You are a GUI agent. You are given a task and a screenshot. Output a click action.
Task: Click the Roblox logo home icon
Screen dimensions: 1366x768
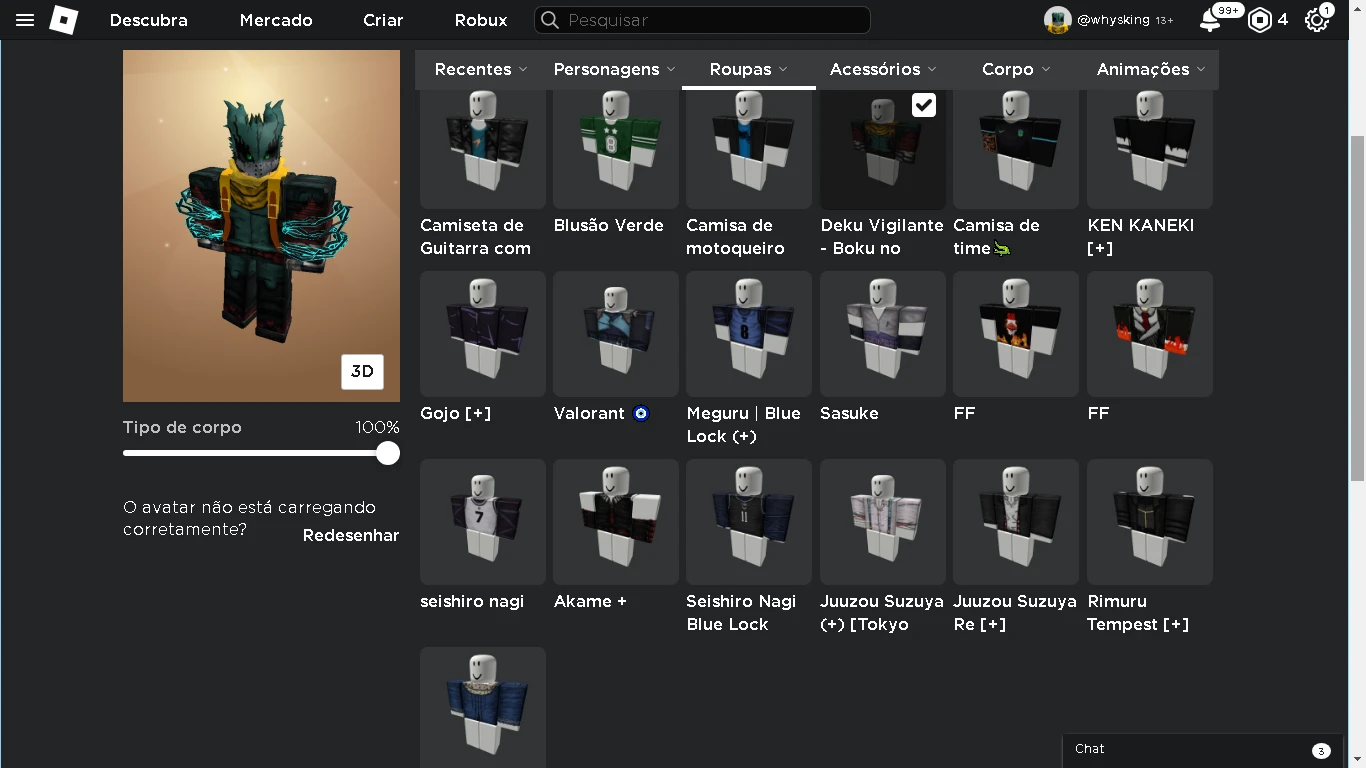click(64, 20)
